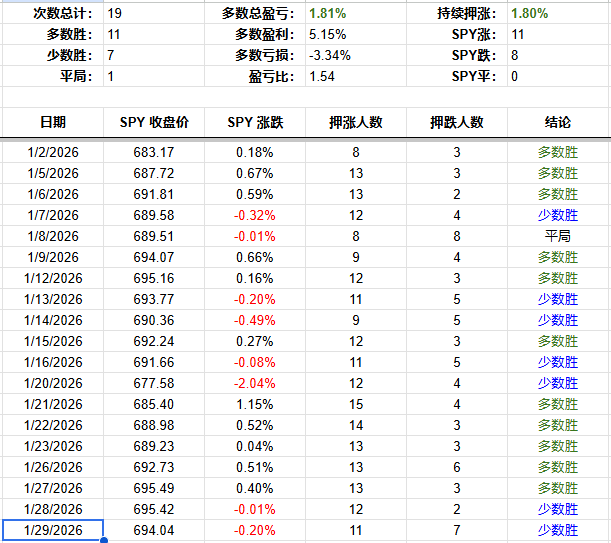Click the 结论 column header
Image resolution: width=611 pixels, height=543 pixels.
(558, 122)
